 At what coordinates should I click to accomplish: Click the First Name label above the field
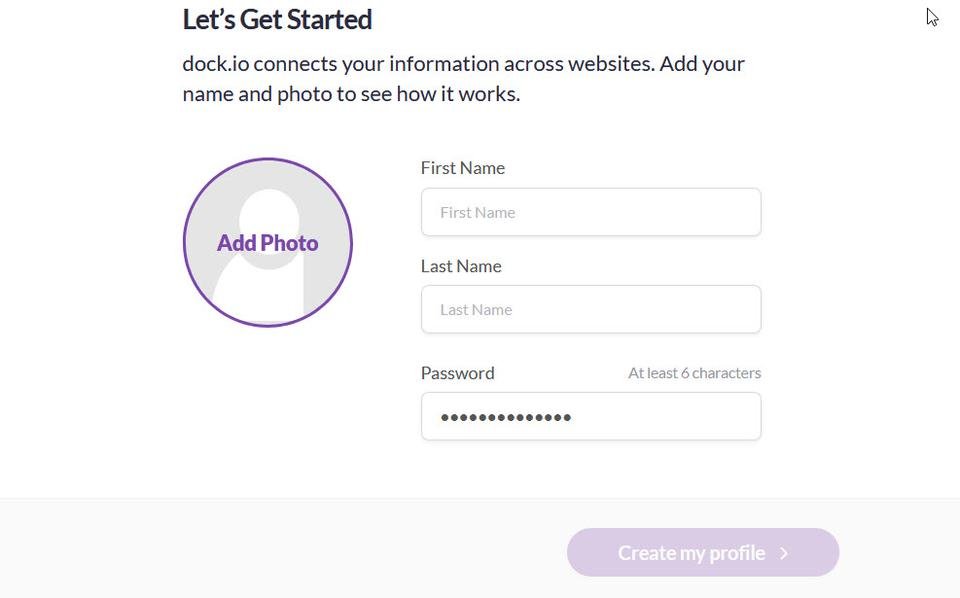[x=463, y=168]
